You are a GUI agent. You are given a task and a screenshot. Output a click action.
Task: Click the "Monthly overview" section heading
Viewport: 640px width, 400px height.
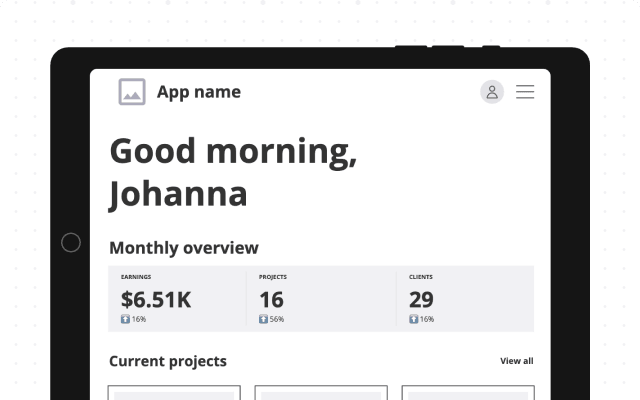pos(183,248)
